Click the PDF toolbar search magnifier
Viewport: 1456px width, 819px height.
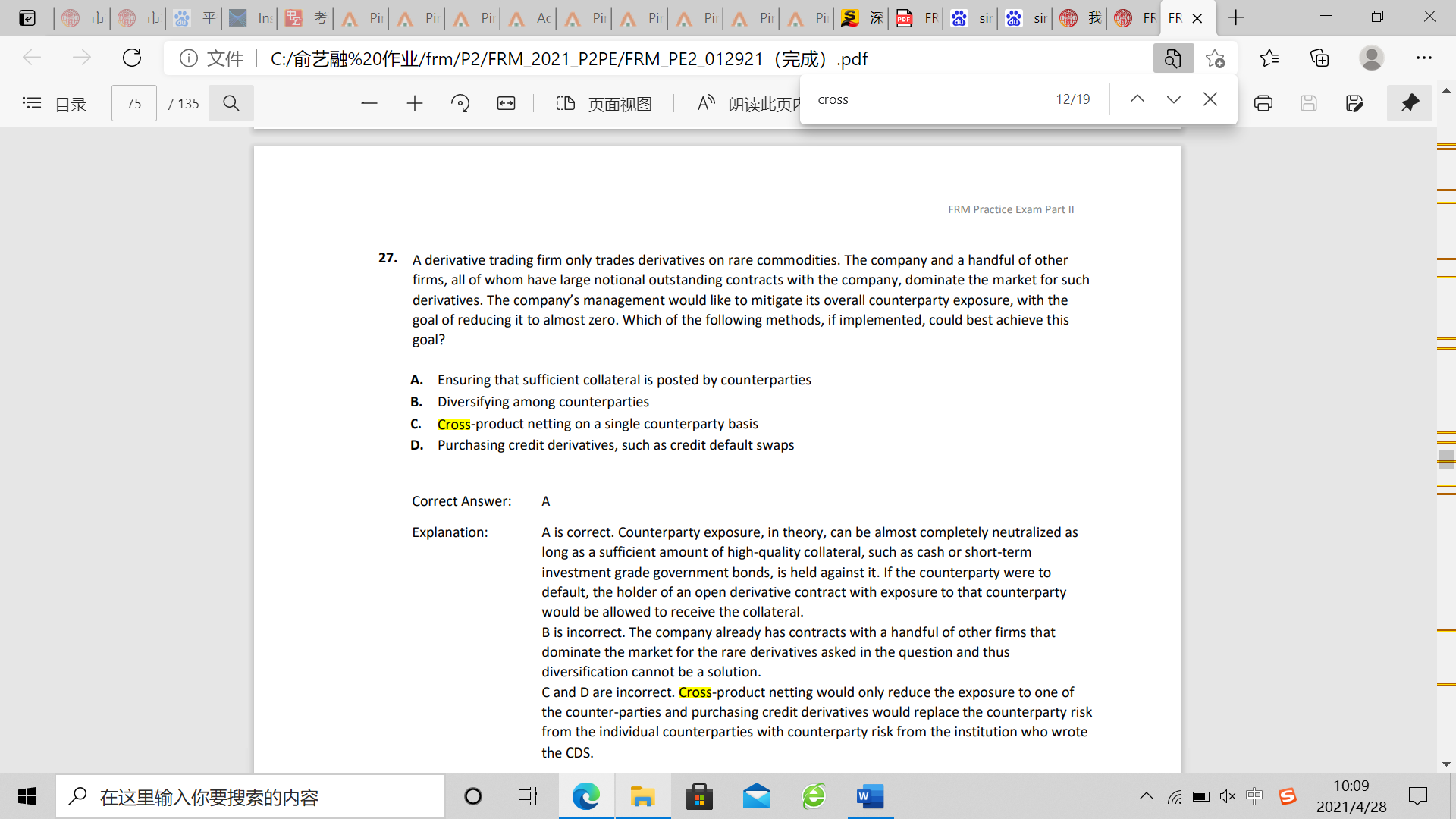(x=231, y=103)
